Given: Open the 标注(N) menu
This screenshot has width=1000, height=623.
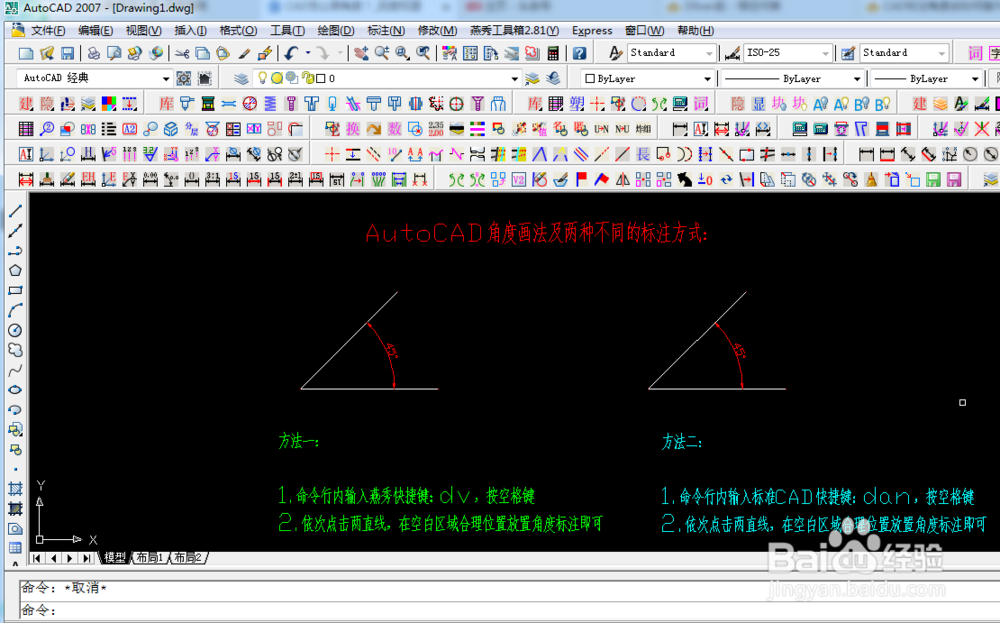Looking at the screenshot, I should pyautogui.click(x=386, y=31).
